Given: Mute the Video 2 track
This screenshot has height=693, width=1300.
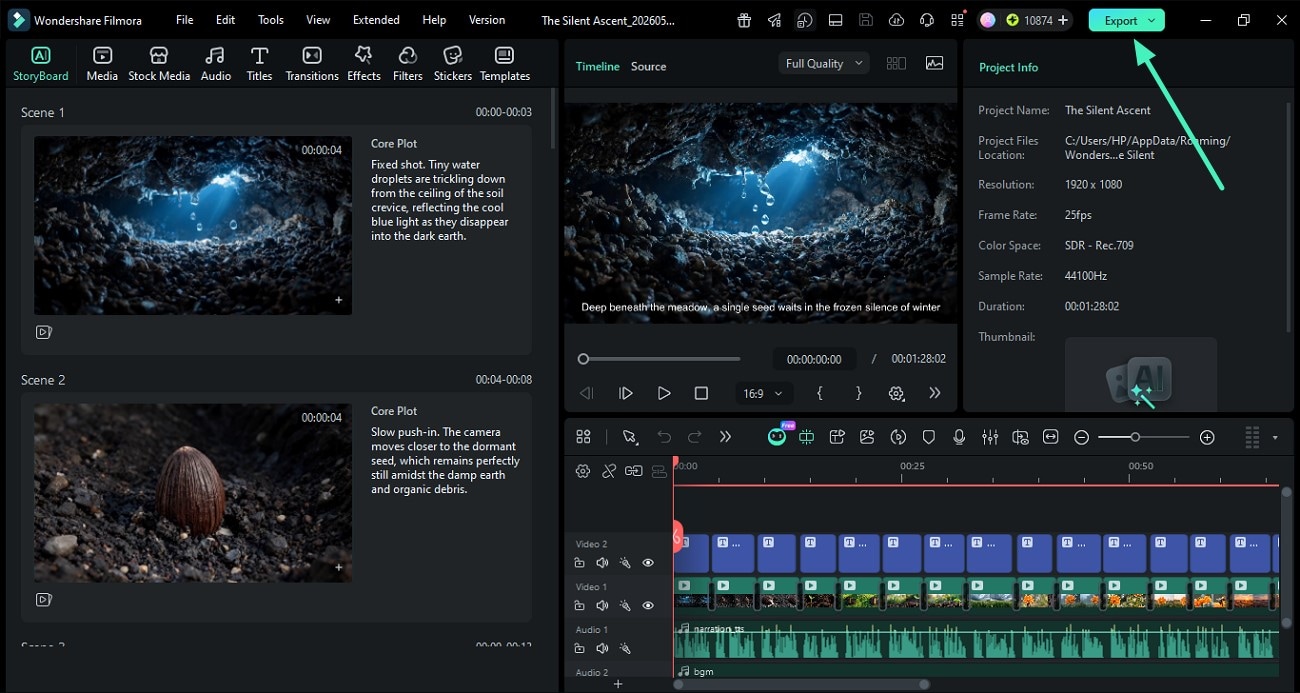Looking at the screenshot, I should 602,563.
